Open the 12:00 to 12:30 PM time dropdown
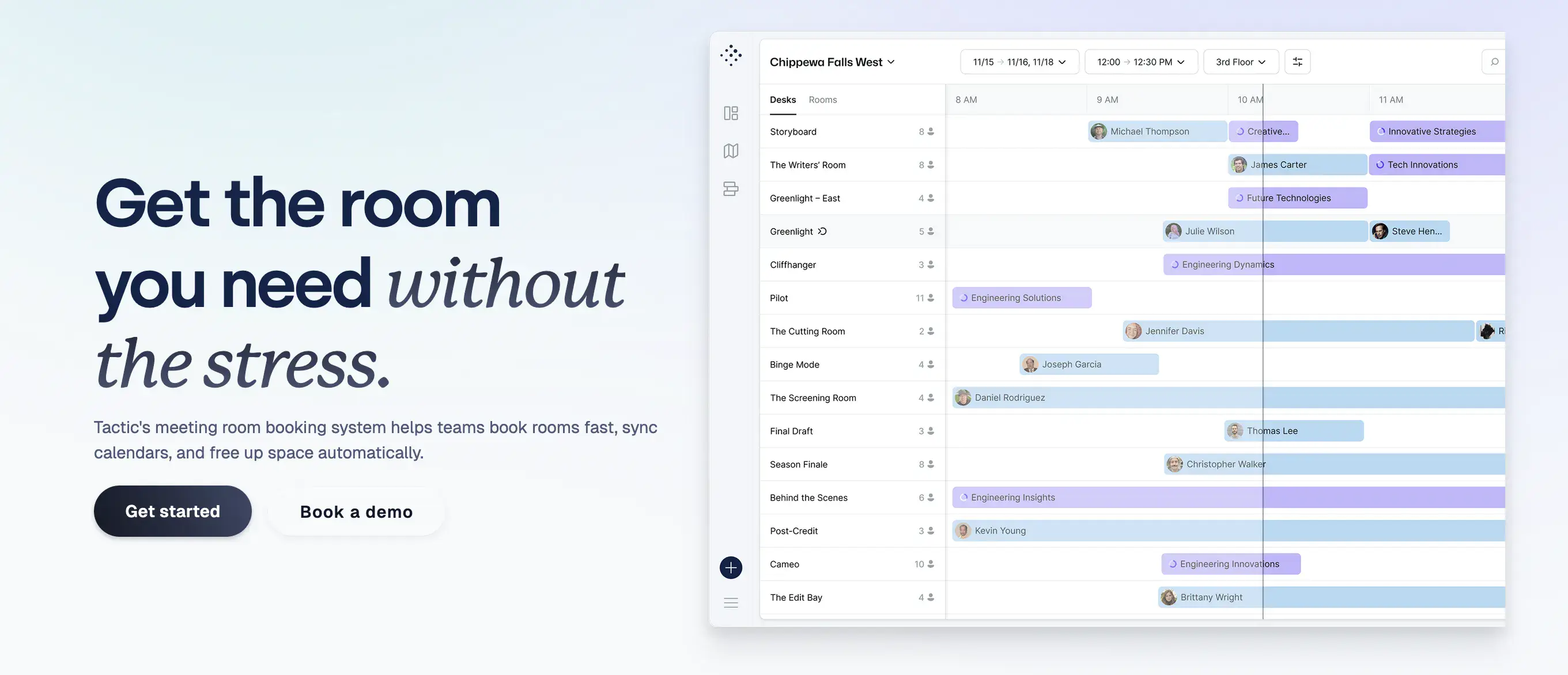The height and width of the screenshot is (675, 1568). click(1142, 62)
